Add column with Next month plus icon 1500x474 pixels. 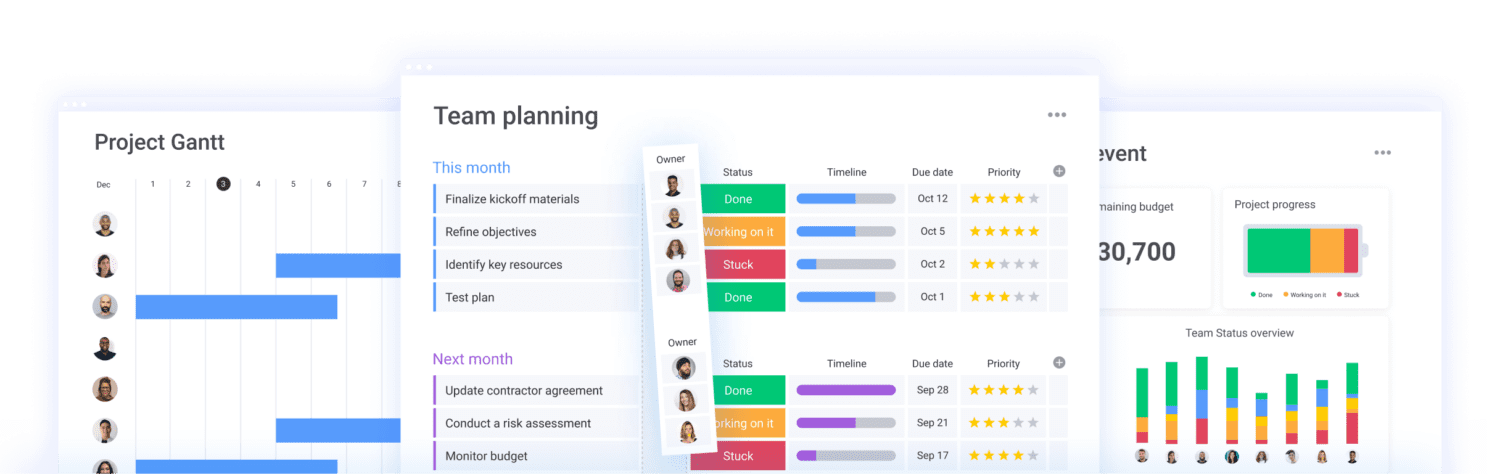[x=1059, y=363]
